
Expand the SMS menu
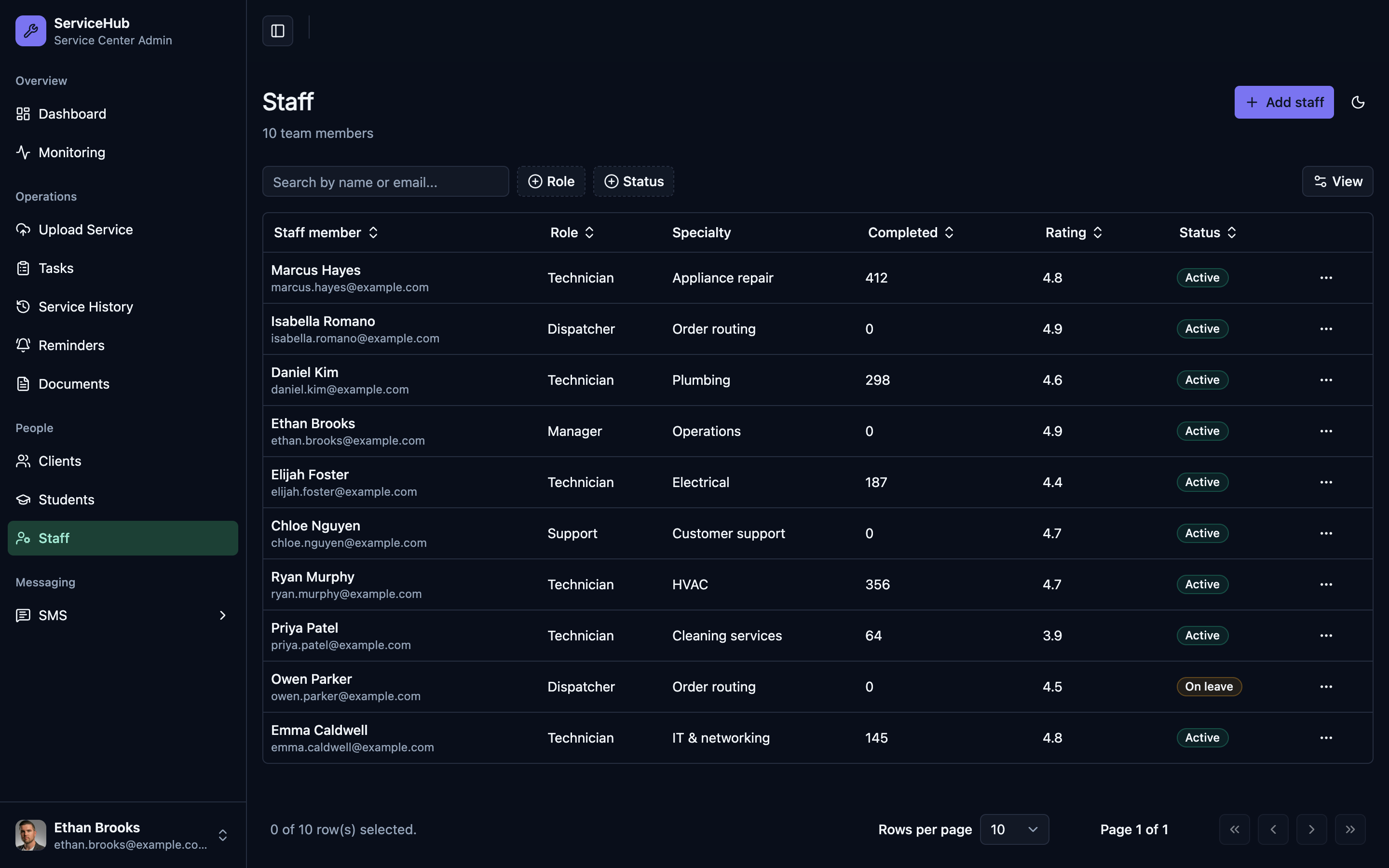click(x=123, y=615)
